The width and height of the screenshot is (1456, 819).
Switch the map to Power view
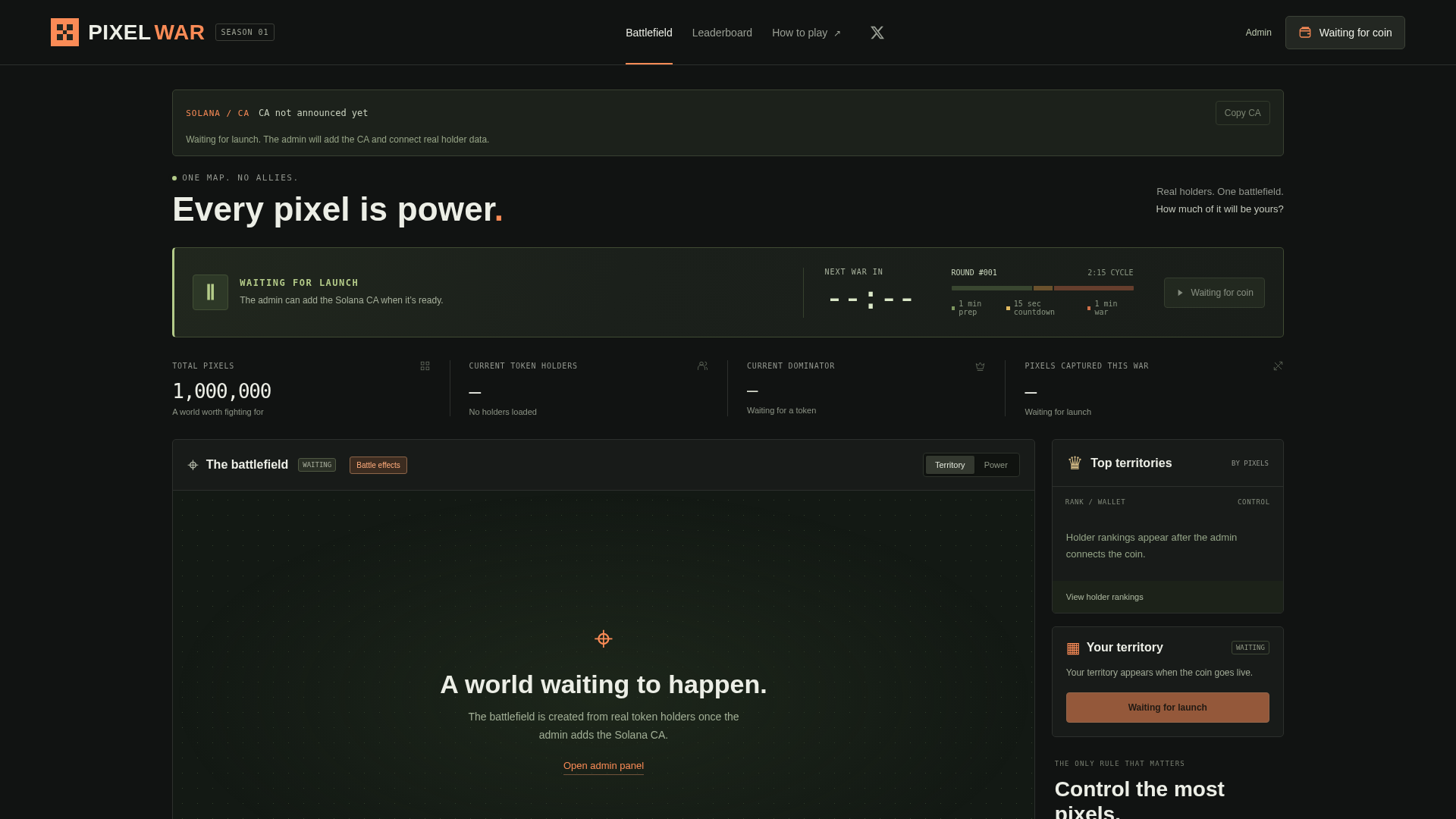click(996, 465)
